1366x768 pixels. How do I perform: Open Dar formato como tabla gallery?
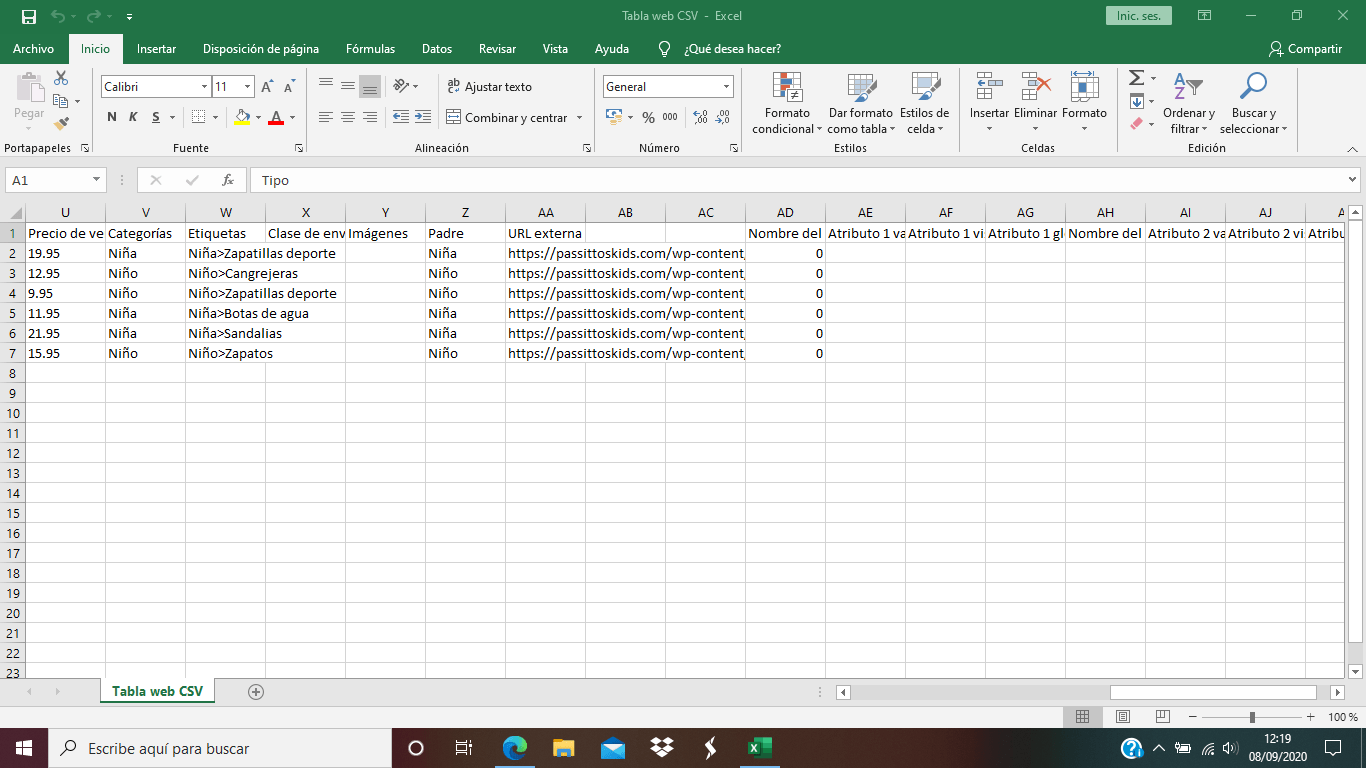tap(860, 103)
